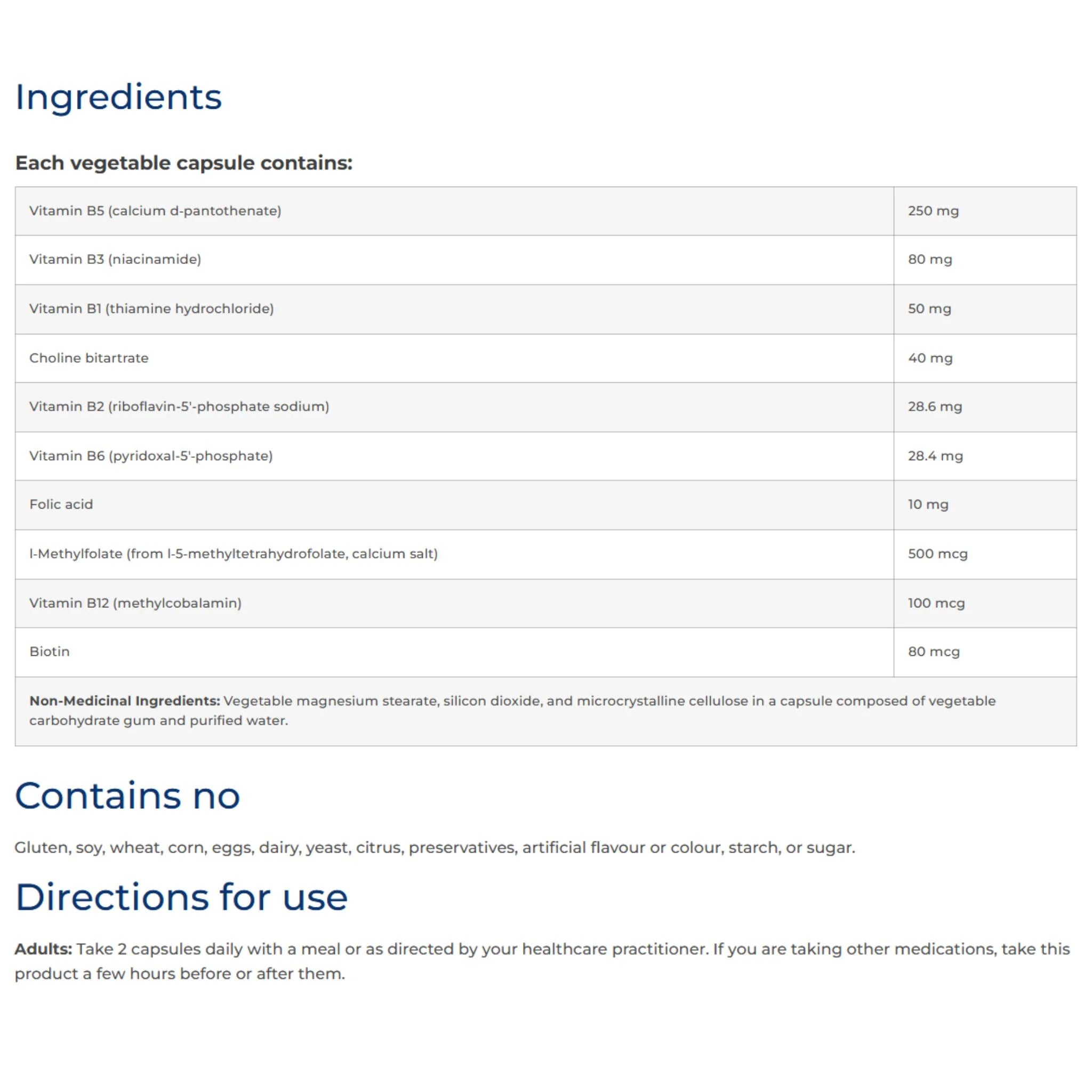Screen dimensions: 1092x1092
Task: Click the Vitamin B1 thiamine hydrochloride text
Action: (x=151, y=309)
